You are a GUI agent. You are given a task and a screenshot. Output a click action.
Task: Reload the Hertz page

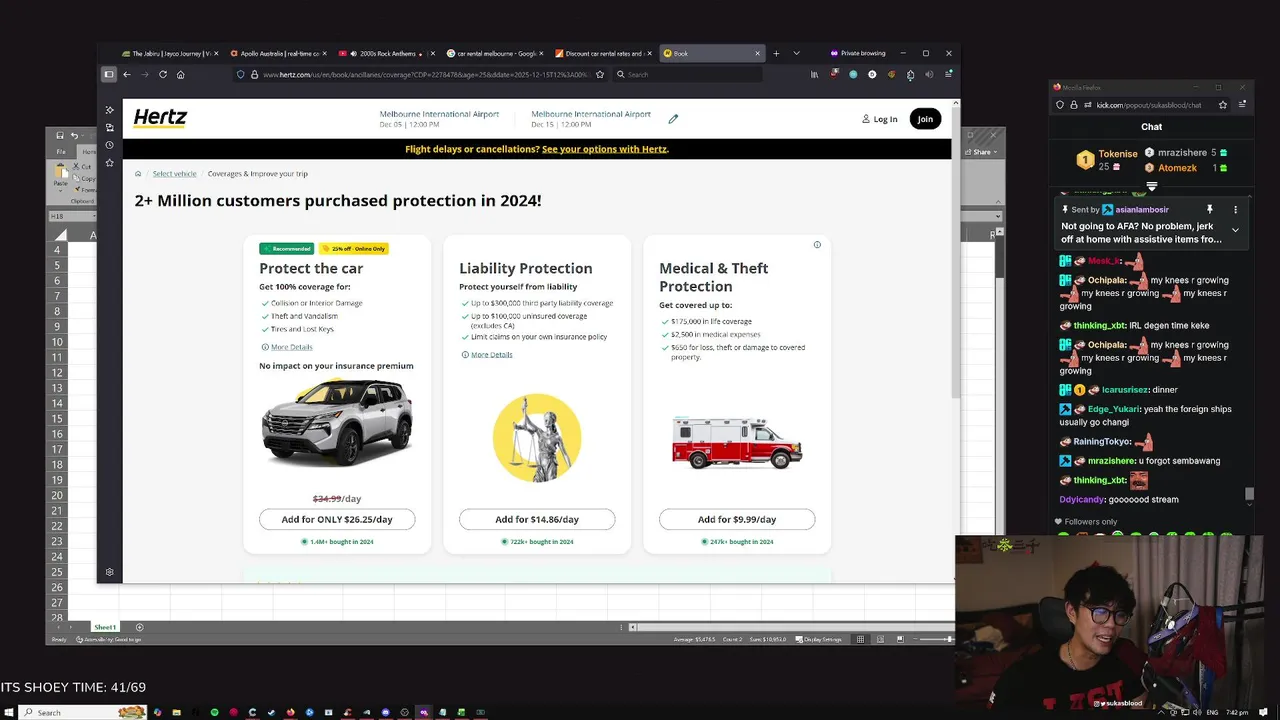pos(163,74)
